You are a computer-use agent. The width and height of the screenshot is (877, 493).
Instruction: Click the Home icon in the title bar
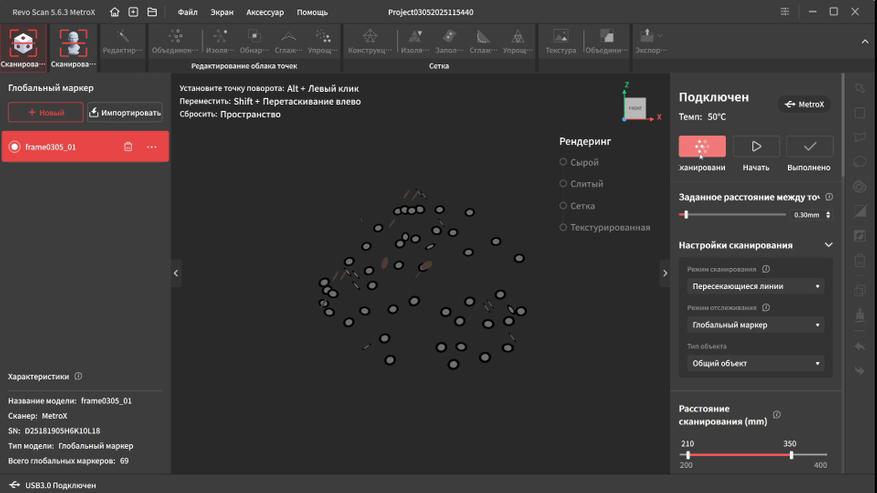click(115, 12)
